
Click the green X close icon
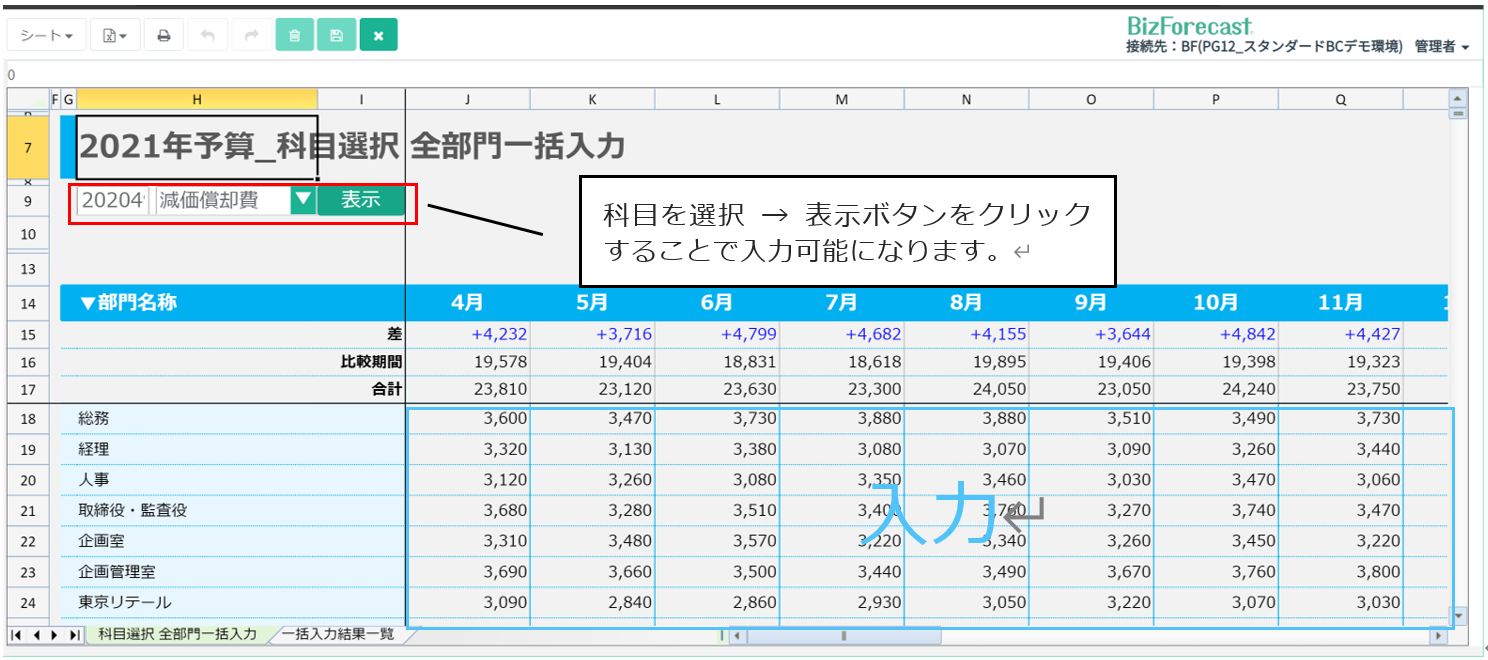coord(378,36)
